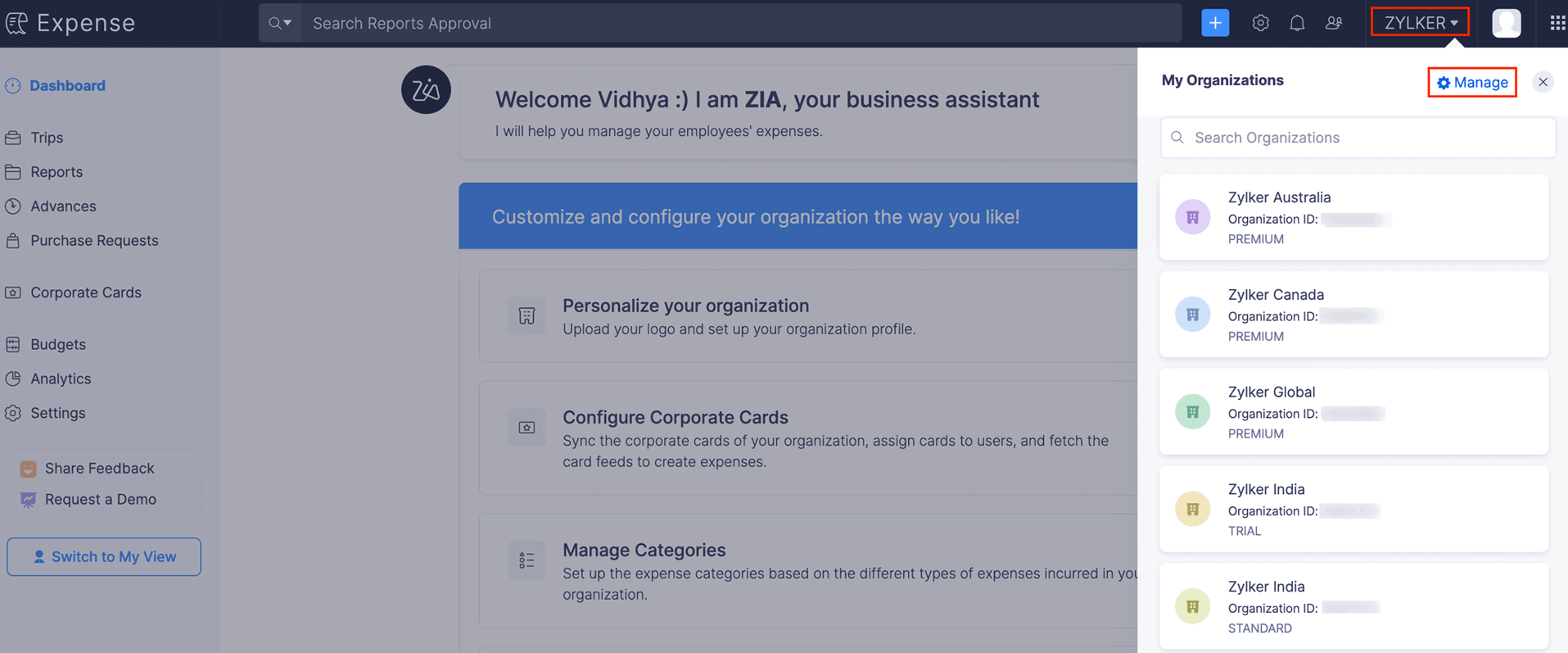Click the users icon in top bar
The width and height of the screenshot is (1568, 653).
point(1334,23)
